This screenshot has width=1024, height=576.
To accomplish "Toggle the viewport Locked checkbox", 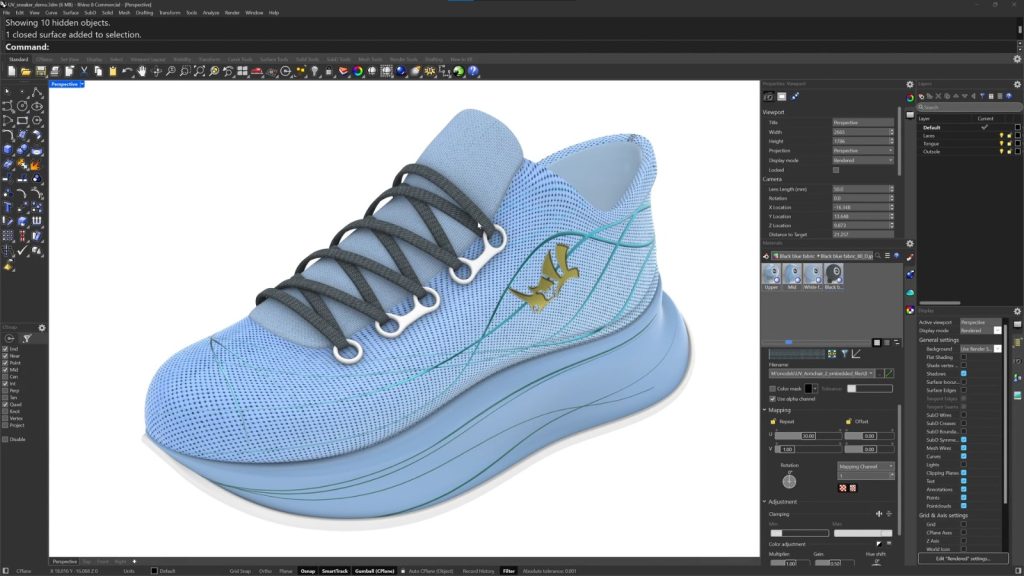I will 836,170.
